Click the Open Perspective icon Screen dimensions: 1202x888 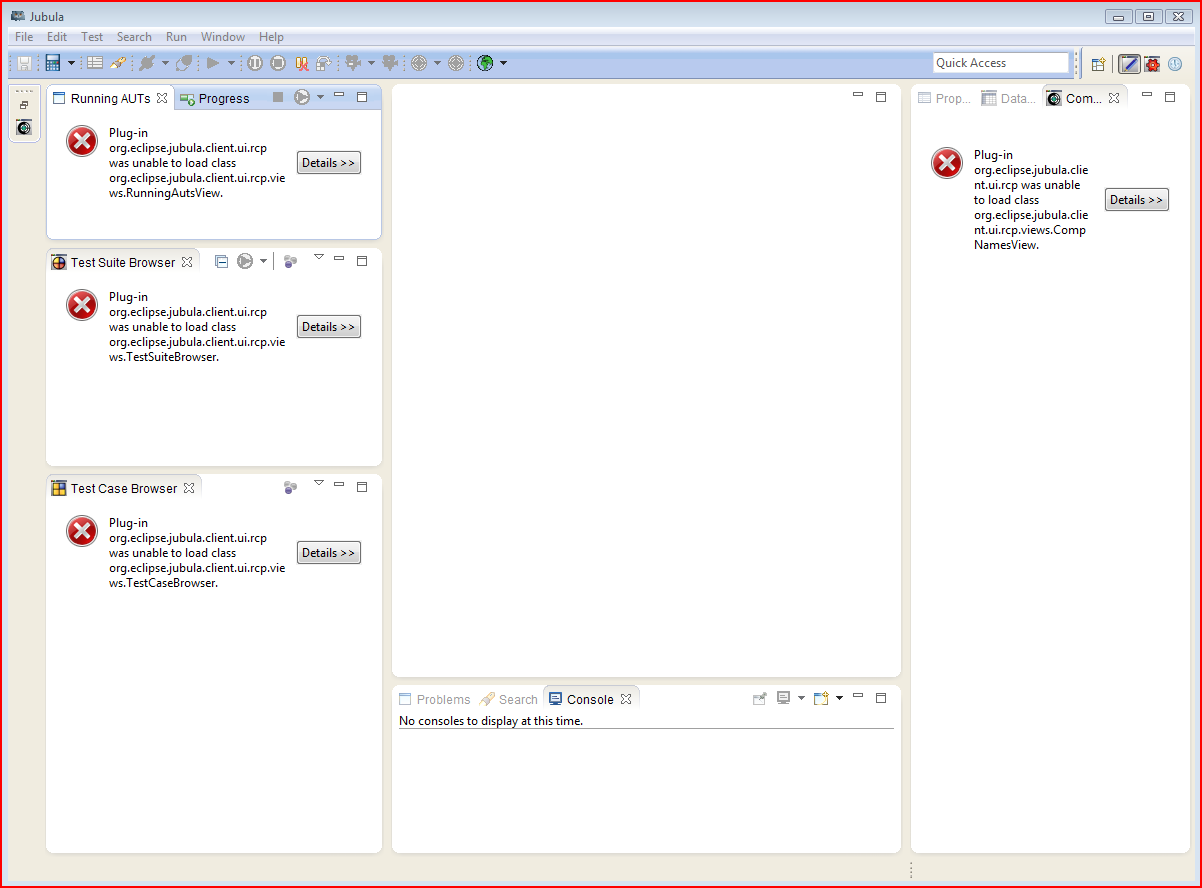tap(1098, 64)
